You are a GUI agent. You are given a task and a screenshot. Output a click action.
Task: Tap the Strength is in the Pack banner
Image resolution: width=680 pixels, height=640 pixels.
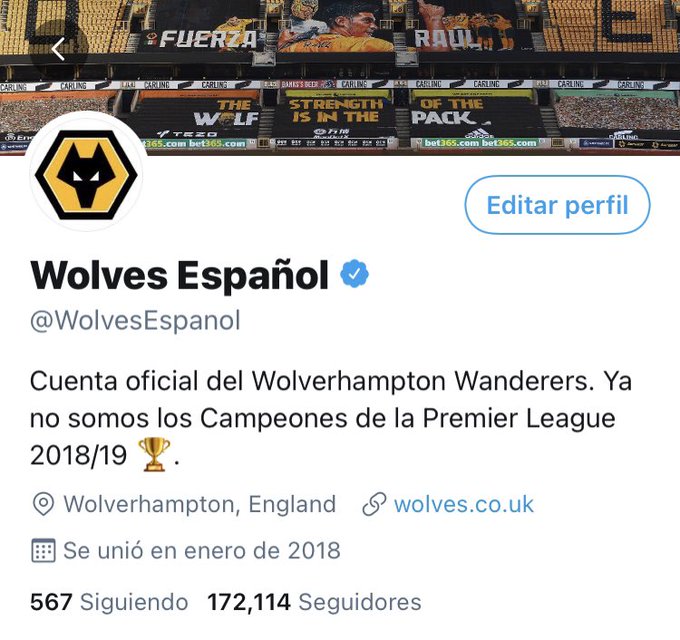click(336, 111)
